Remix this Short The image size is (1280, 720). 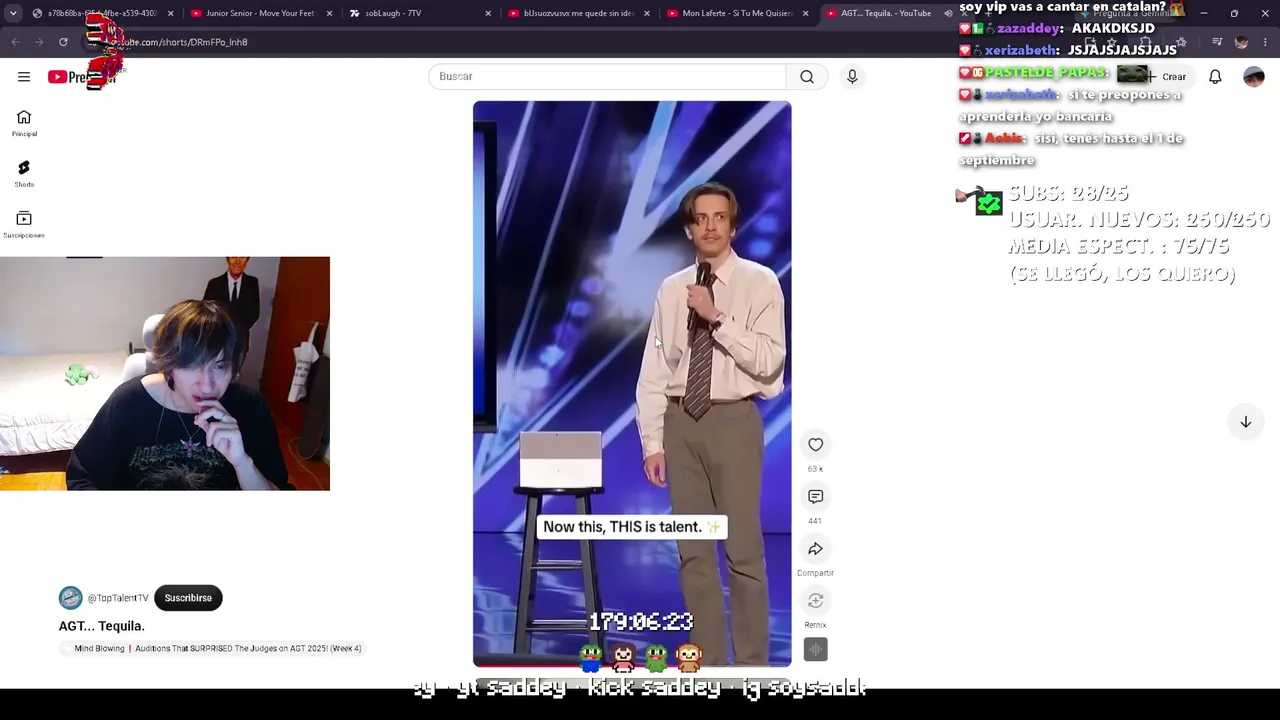click(x=816, y=601)
